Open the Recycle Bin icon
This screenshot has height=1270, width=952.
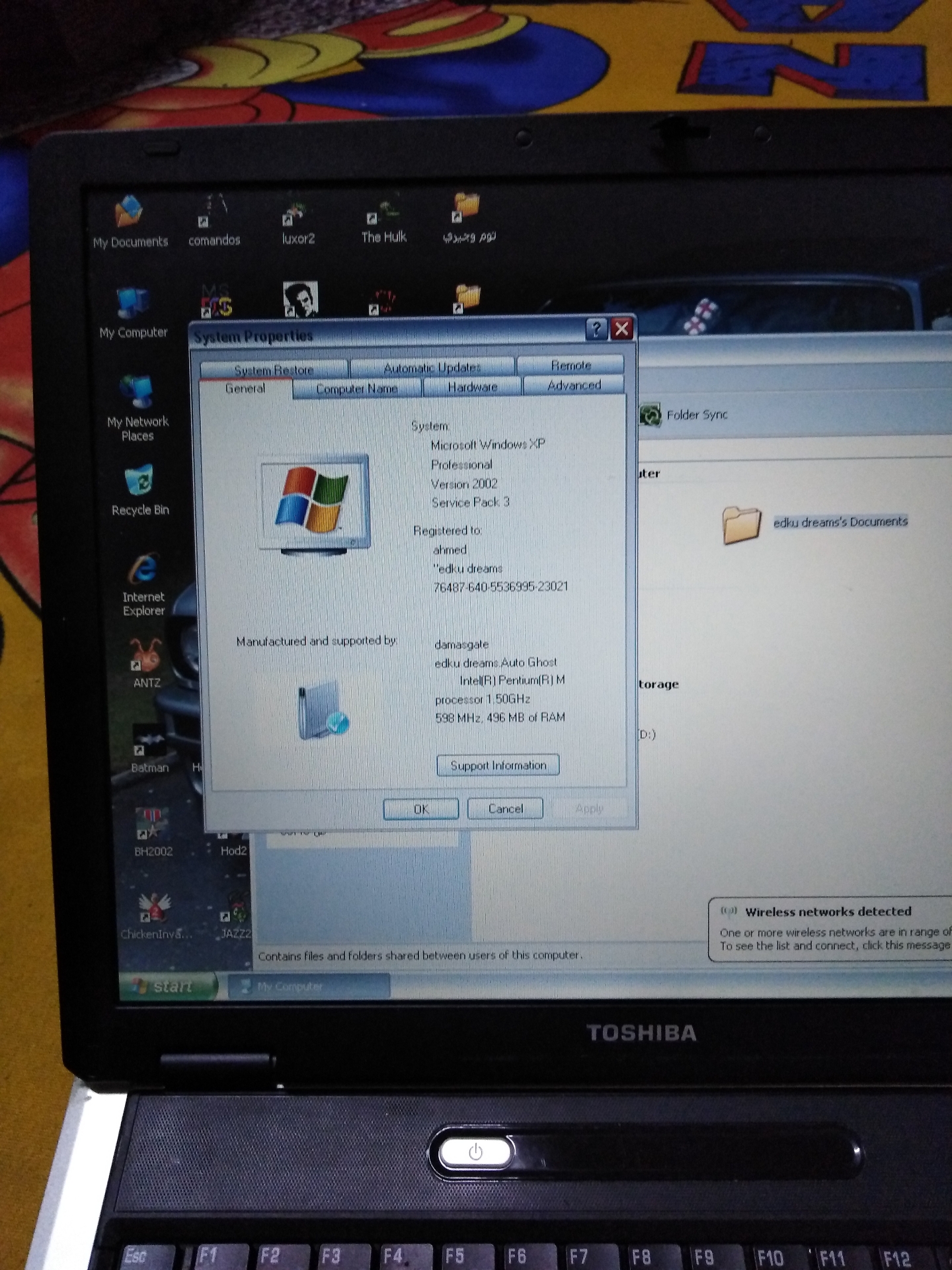point(140,490)
